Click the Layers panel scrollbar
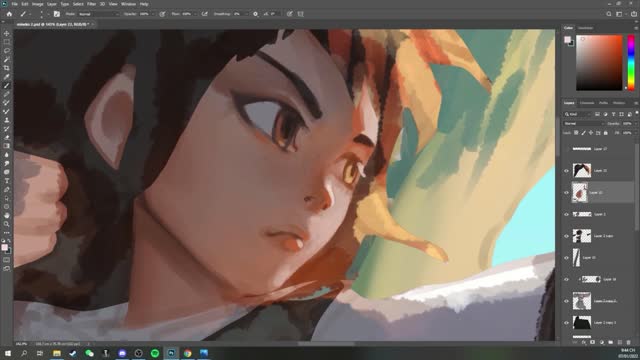Screen dimensions: 640x360 pos(637,188)
